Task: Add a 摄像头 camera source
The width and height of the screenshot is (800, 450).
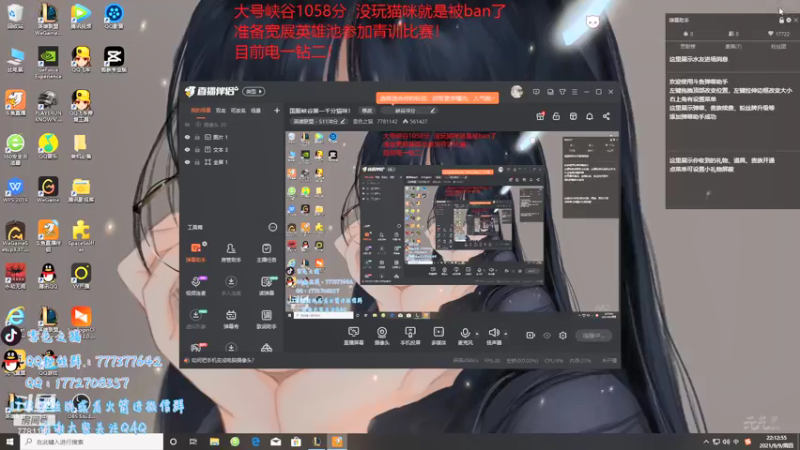Action: (382, 336)
